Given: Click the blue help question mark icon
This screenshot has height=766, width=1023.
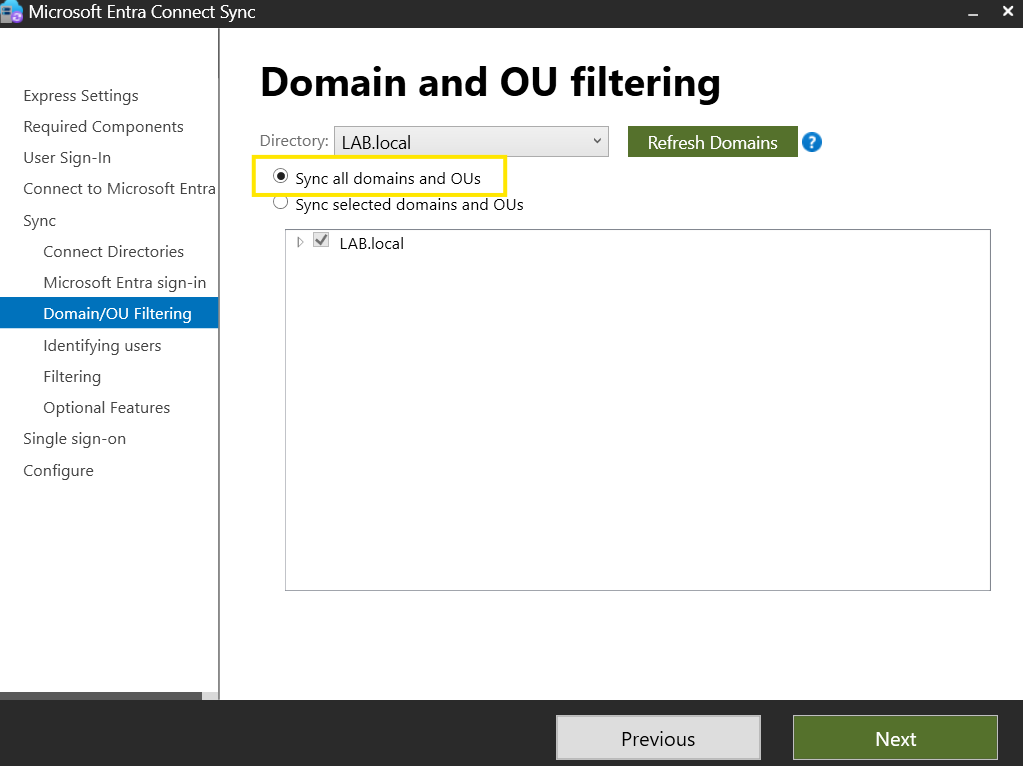Looking at the screenshot, I should click(812, 142).
